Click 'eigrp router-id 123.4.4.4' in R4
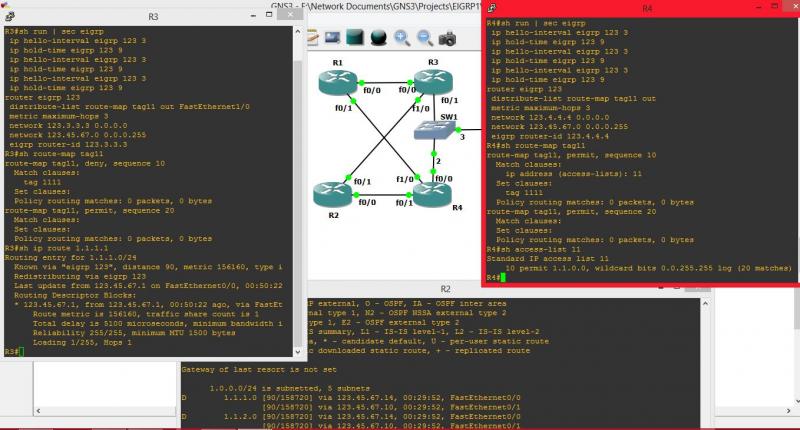Image resolution: width=800 pixels, height=430 pixels. point(550,137)
